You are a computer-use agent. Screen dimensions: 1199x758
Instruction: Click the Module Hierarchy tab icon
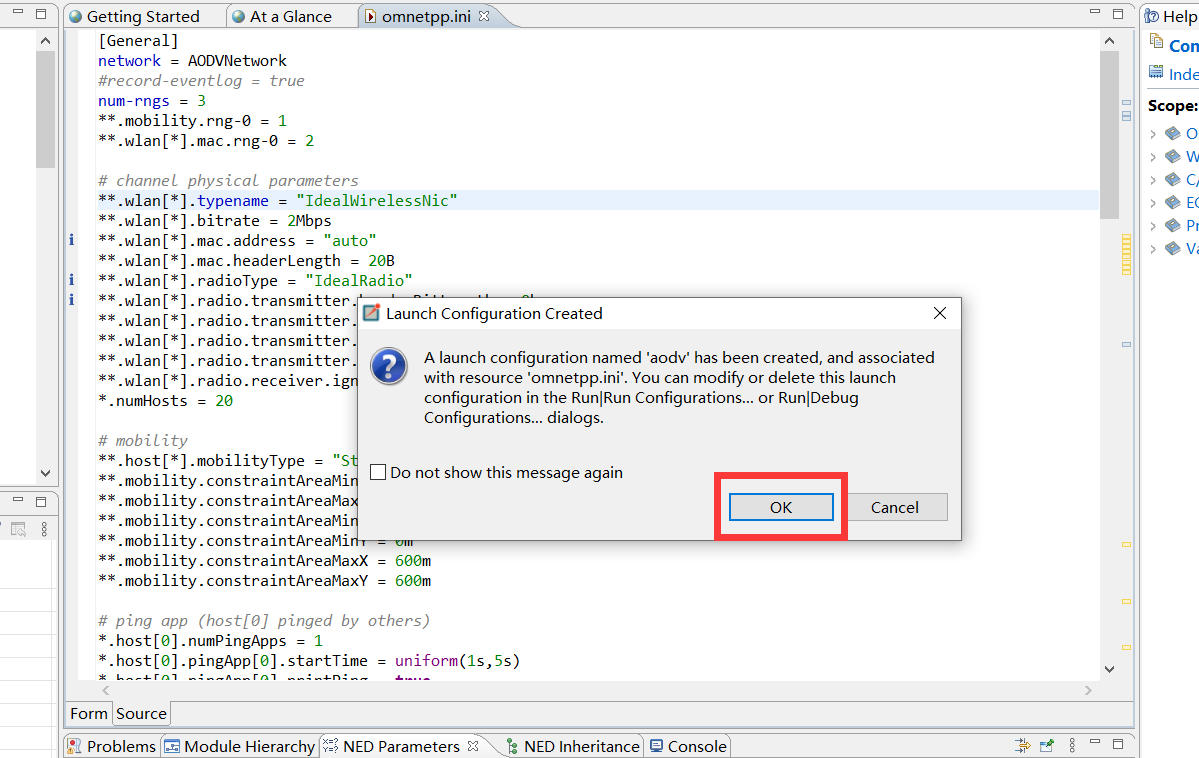pos(173,746)
